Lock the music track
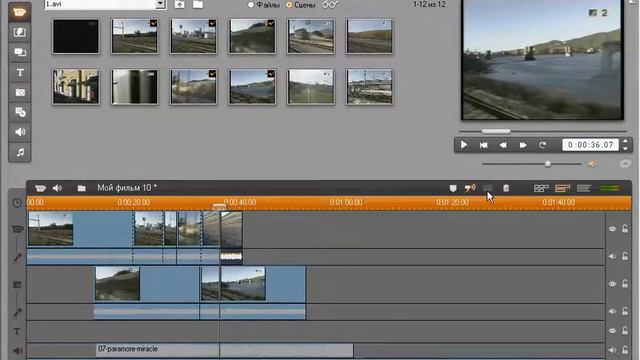This screenshot has height=360, width=640. click(625, 350)
